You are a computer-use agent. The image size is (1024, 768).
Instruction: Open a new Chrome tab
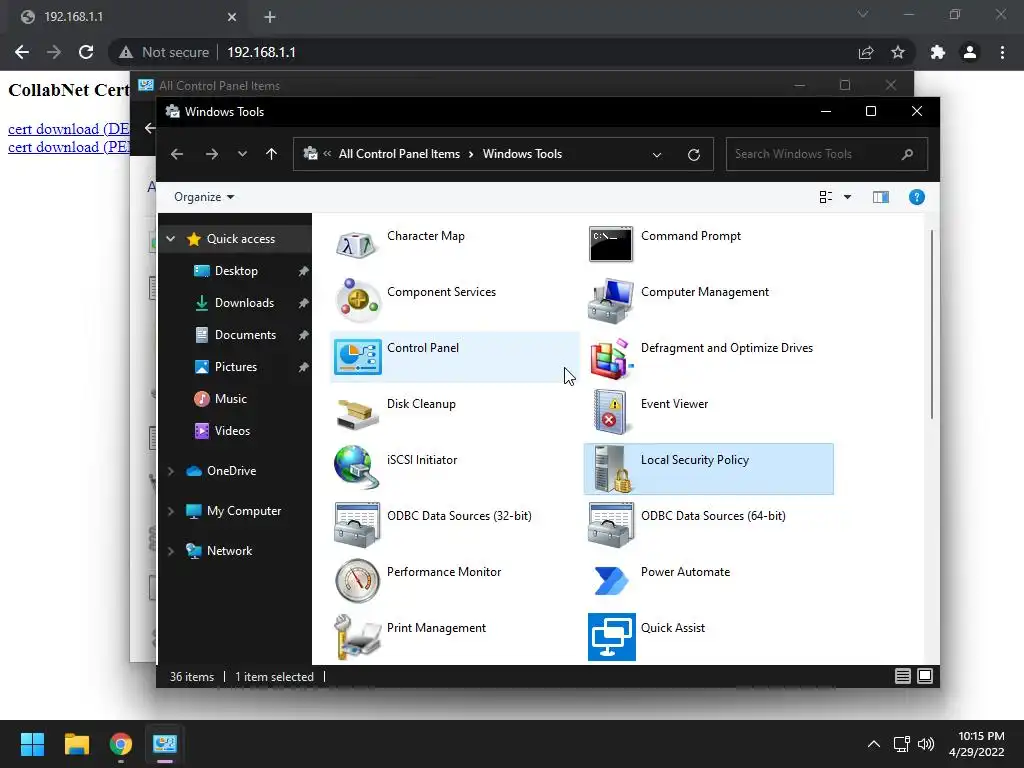(x=270, y=17)
